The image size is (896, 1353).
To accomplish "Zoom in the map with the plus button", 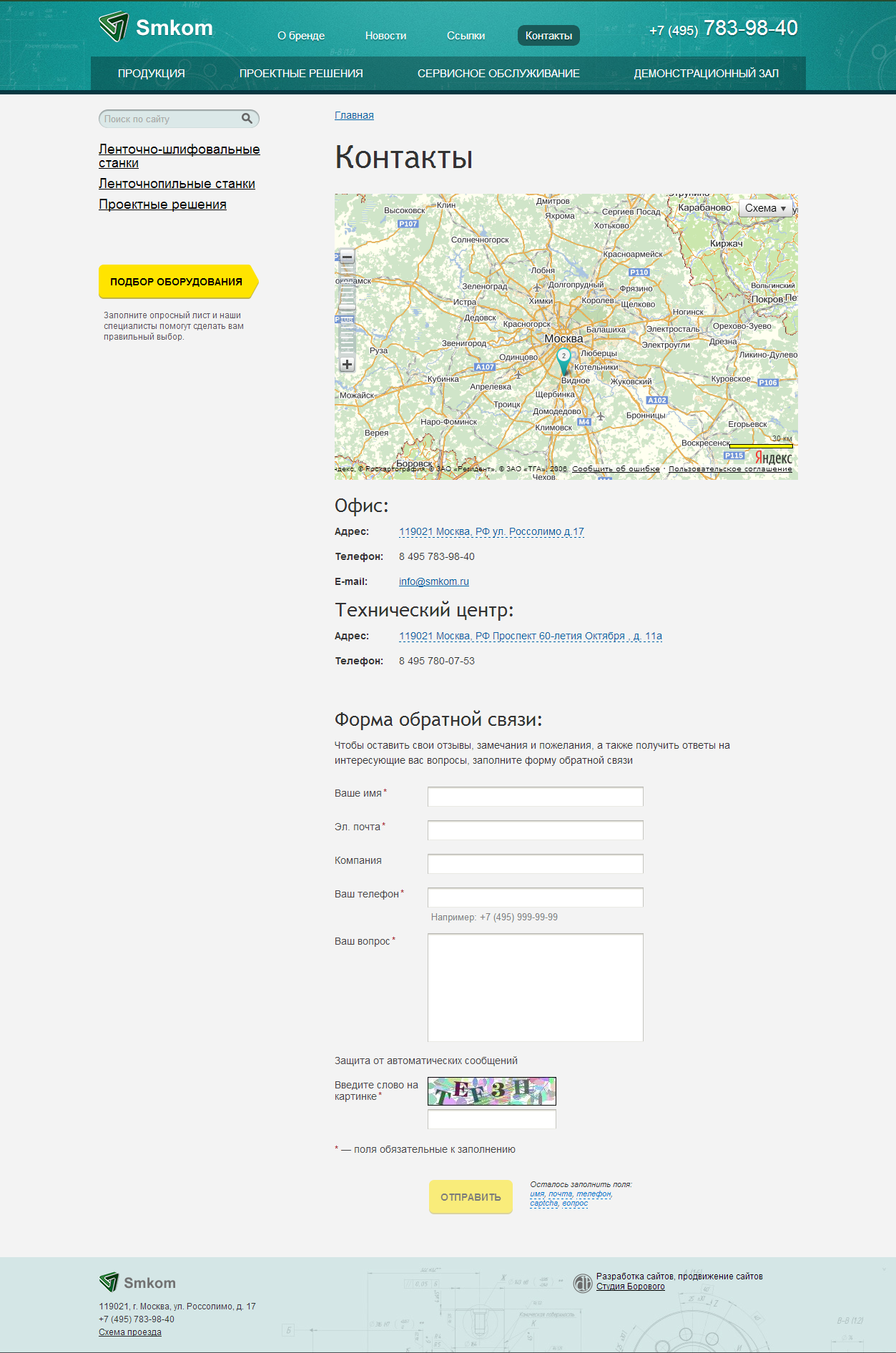I will (x=347, y=365).
